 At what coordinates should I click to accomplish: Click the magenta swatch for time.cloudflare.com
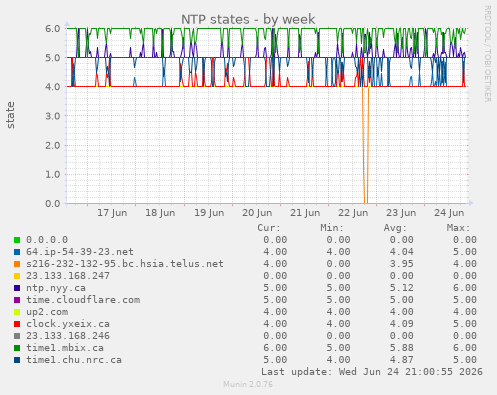[17, 300]
